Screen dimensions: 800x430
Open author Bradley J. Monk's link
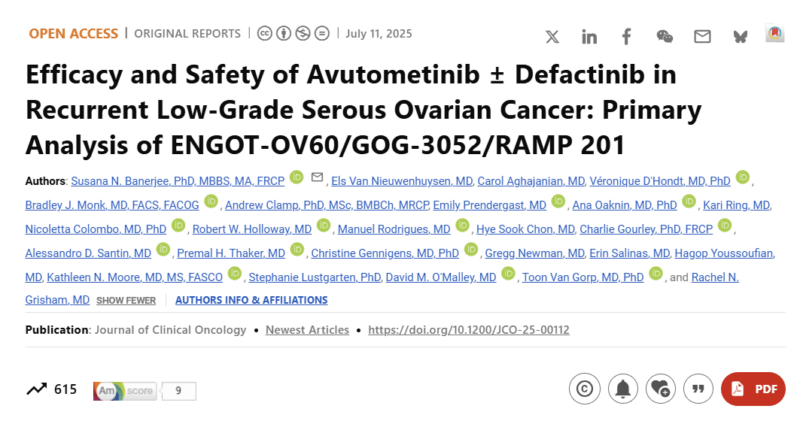tap(112, 205)
